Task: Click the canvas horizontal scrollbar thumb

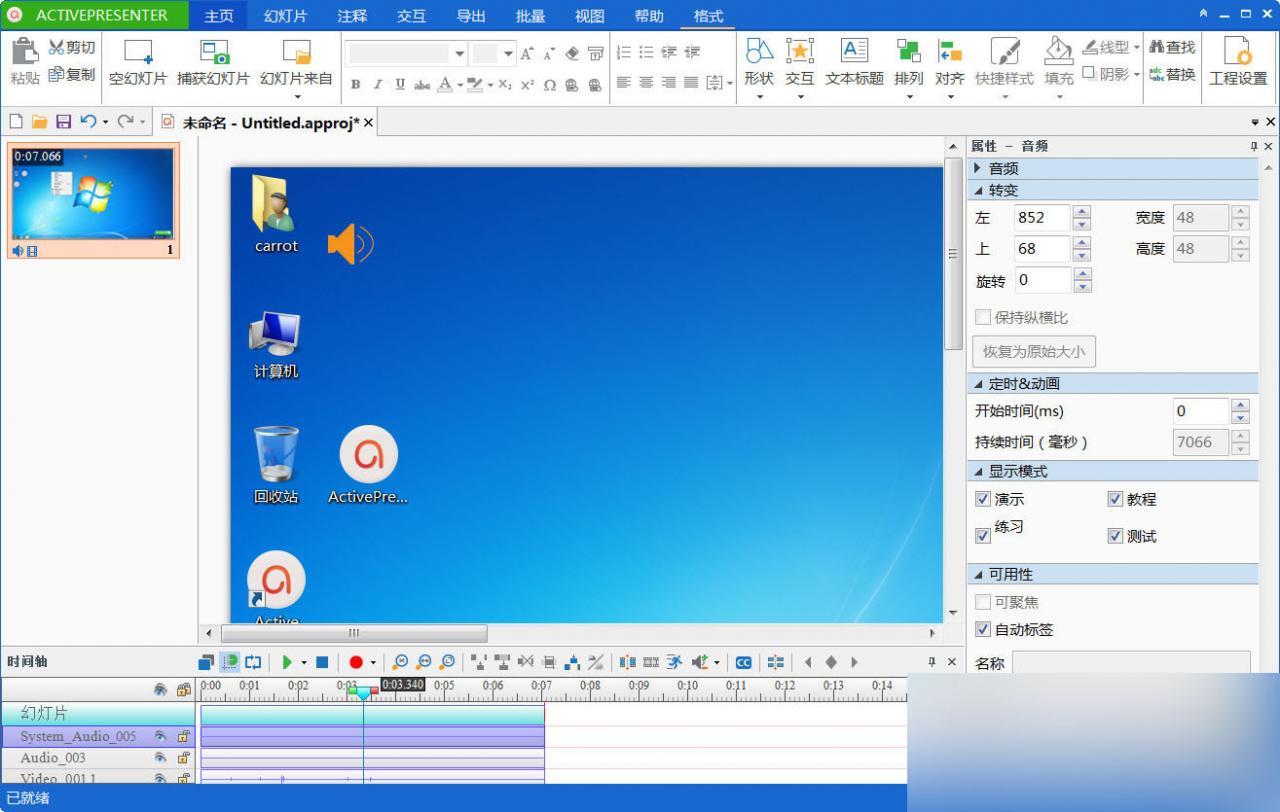Action: 353,633
